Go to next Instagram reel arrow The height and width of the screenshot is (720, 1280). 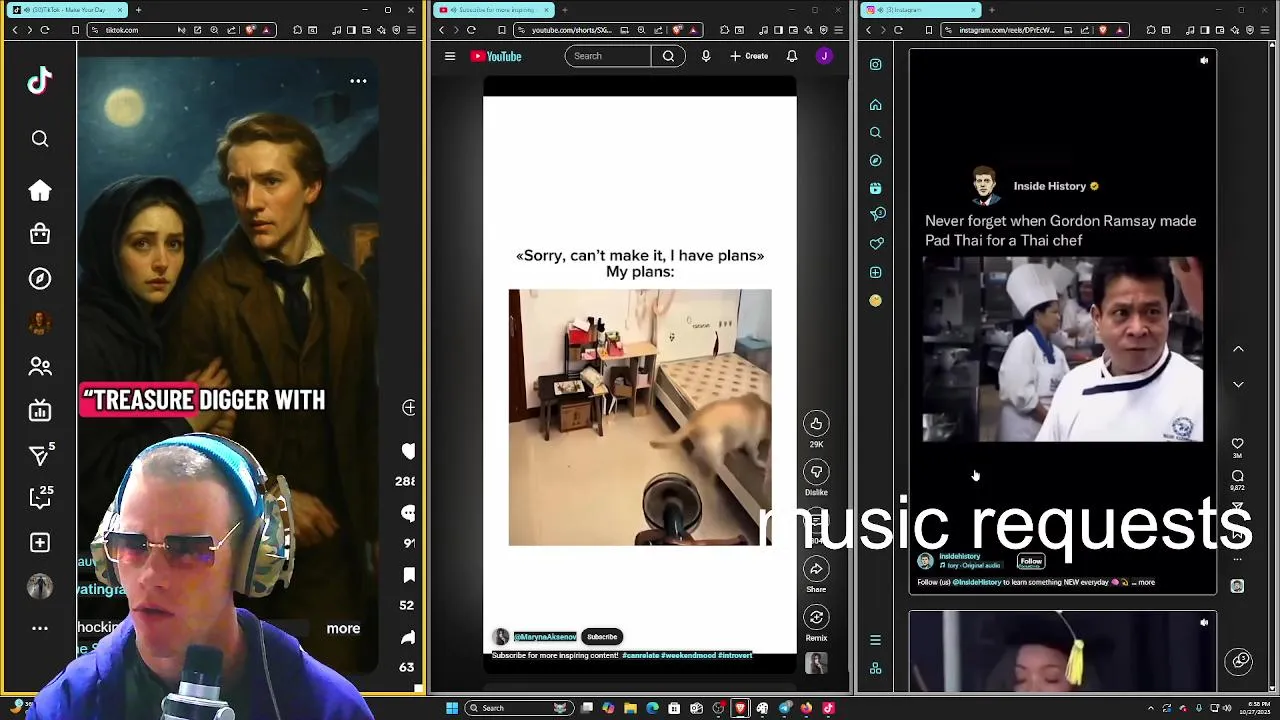point(1238,385)
